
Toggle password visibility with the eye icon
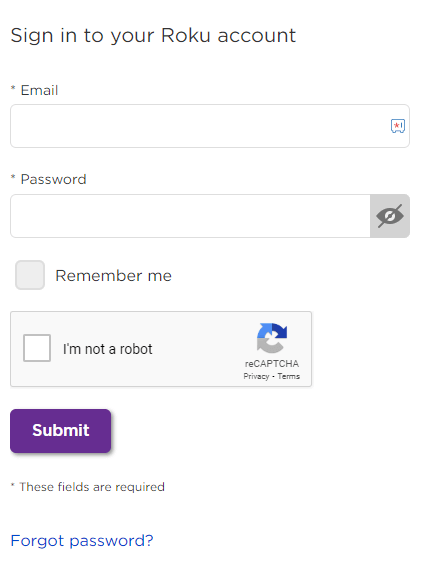pyautogui.click(x=390, y=216)
